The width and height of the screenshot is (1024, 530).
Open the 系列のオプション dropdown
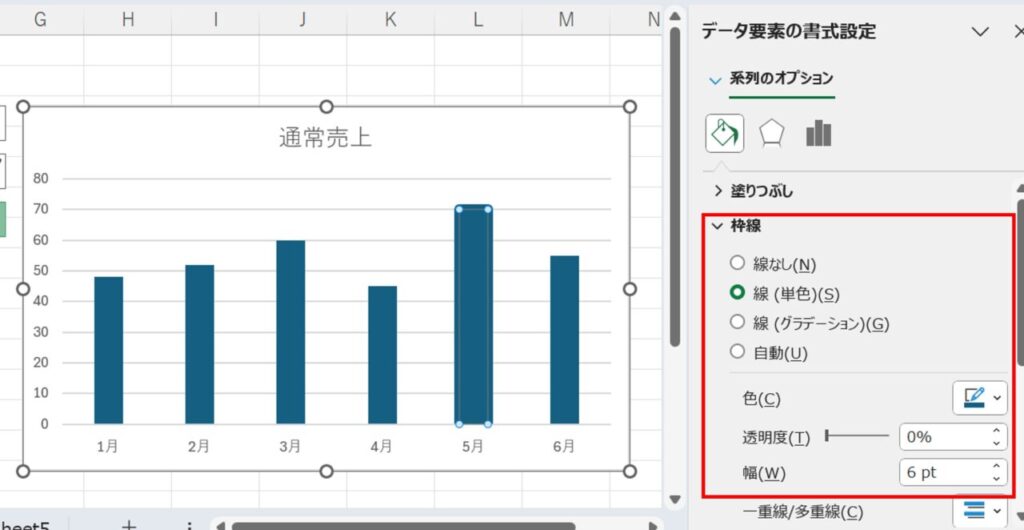pyautogui.click(x=716, y=80)
